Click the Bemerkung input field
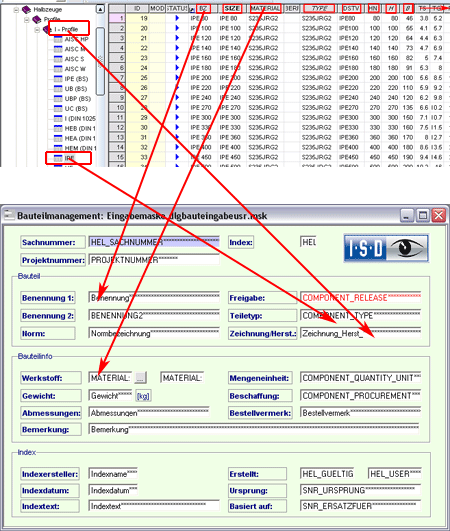 [x=254, y=429]
